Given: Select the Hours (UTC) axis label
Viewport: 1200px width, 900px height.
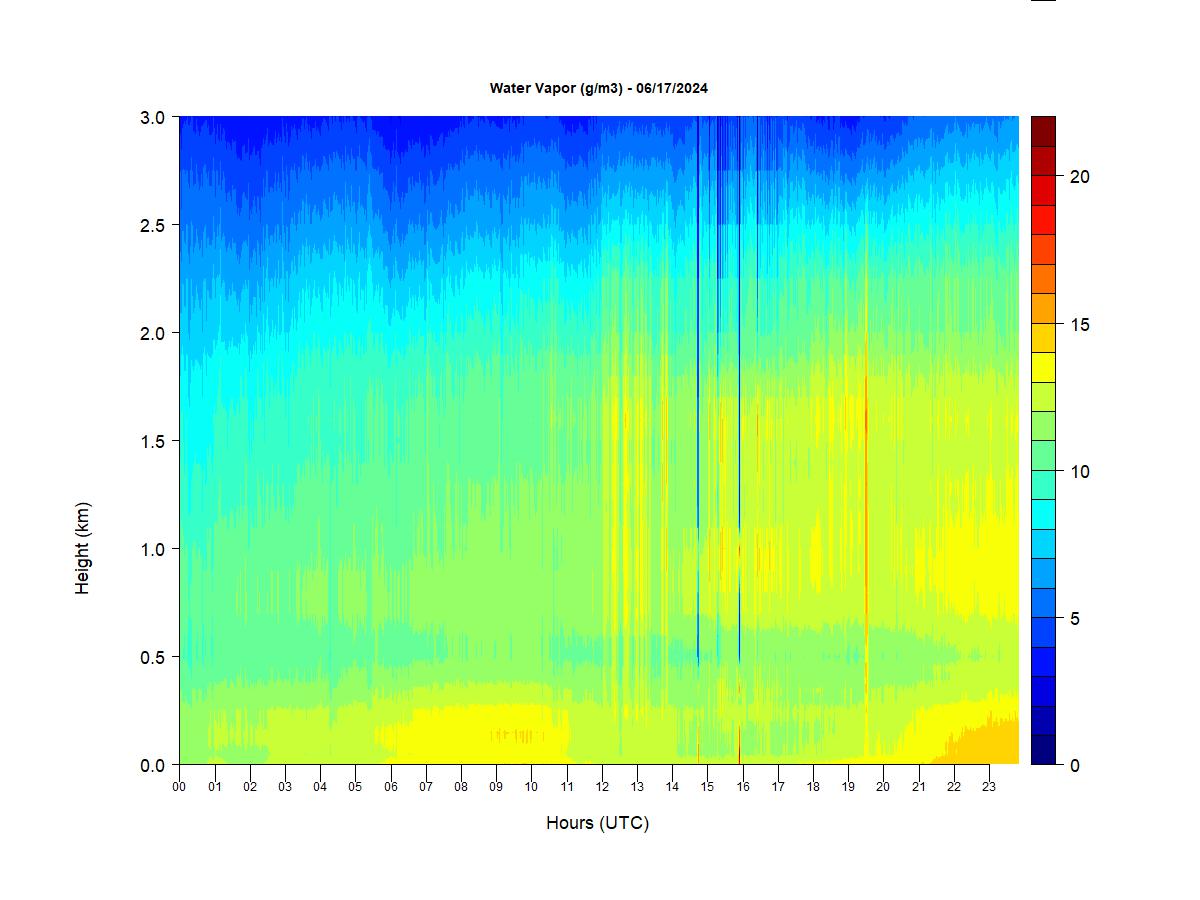Looking at the screenshot, I should (x=597, y=823).
